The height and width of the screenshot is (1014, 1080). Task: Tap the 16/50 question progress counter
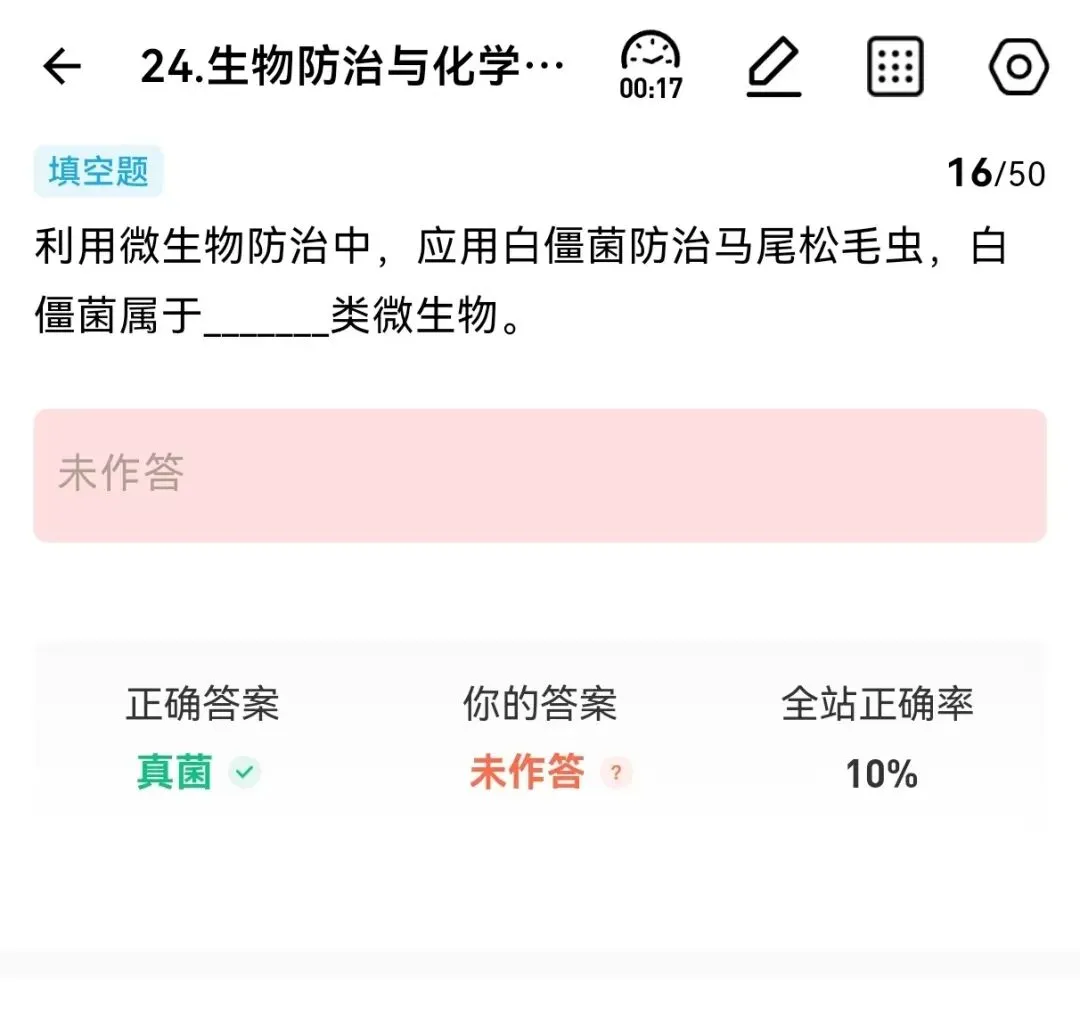point(996,173)
